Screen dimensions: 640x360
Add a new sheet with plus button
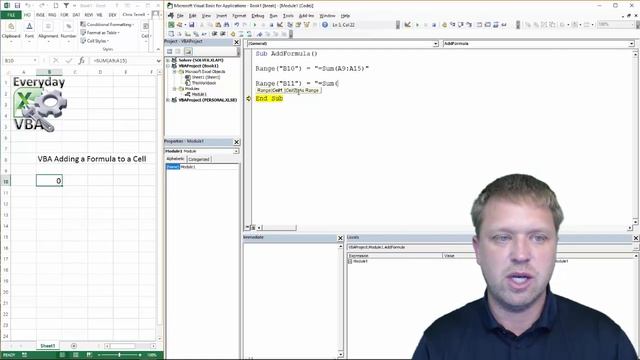(74, 346)
